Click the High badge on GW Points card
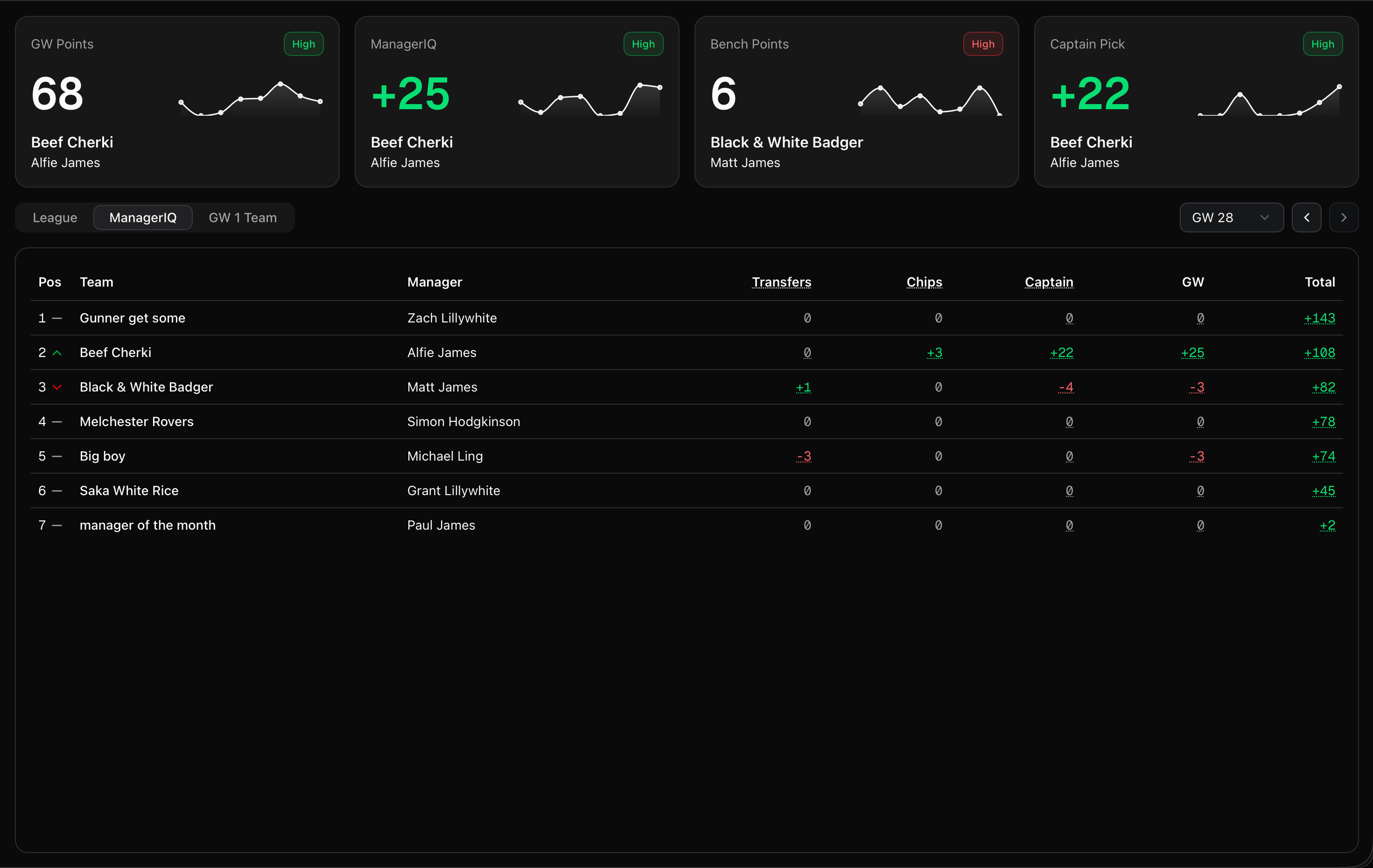Viewport: 1373px width, 868px height. (303, 43)
